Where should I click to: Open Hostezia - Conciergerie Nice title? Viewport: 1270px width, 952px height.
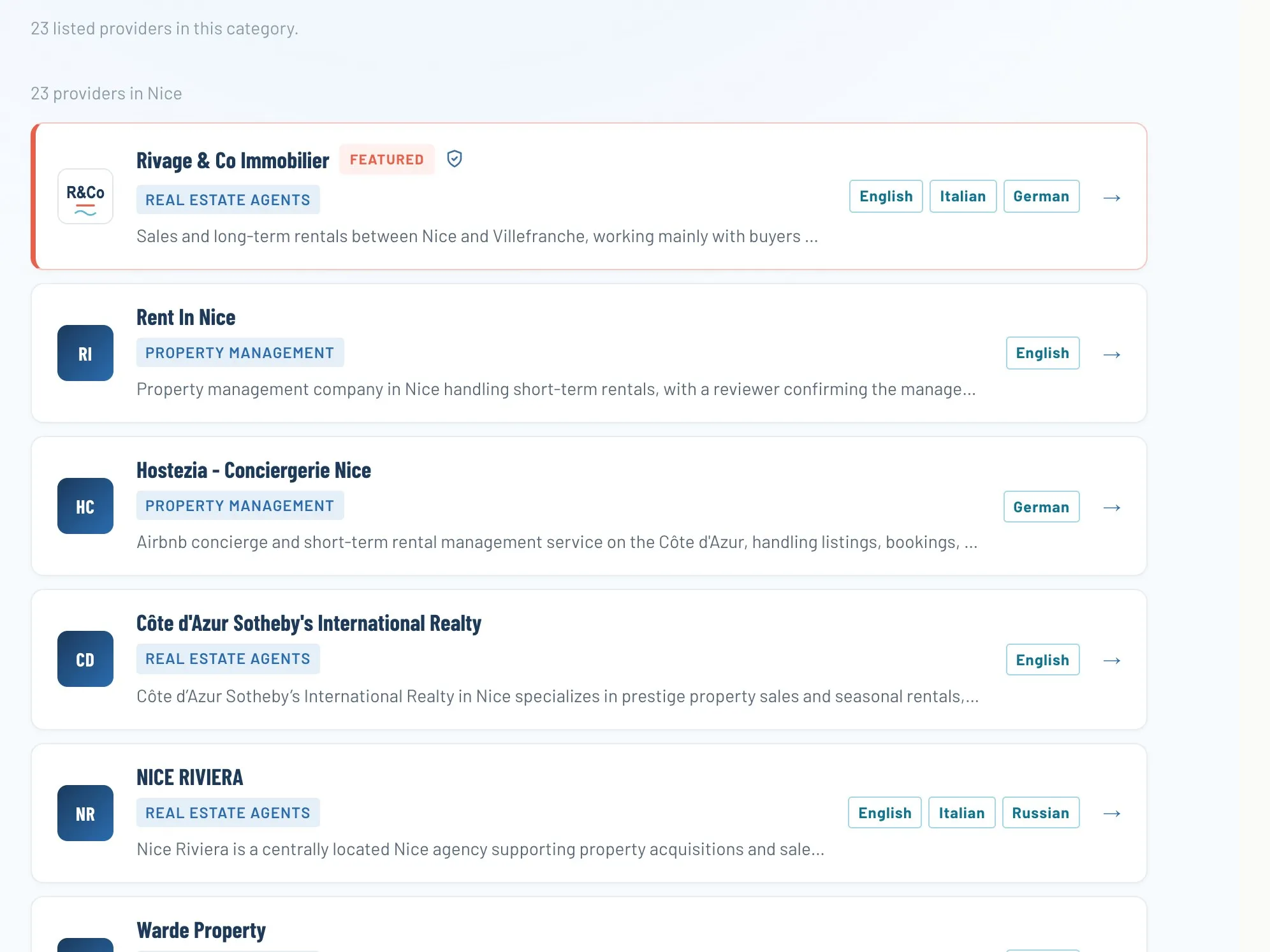(x=254, y=470)
